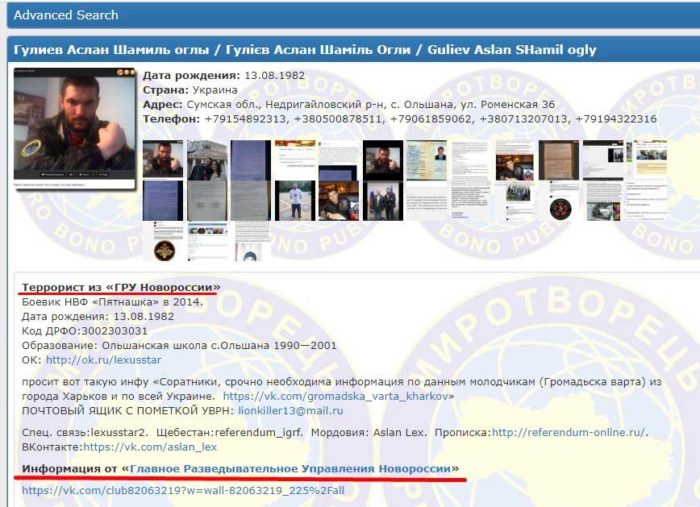Open the ok.ru/lexusstar profile link
Screen dimensions: 700x507
104,360
